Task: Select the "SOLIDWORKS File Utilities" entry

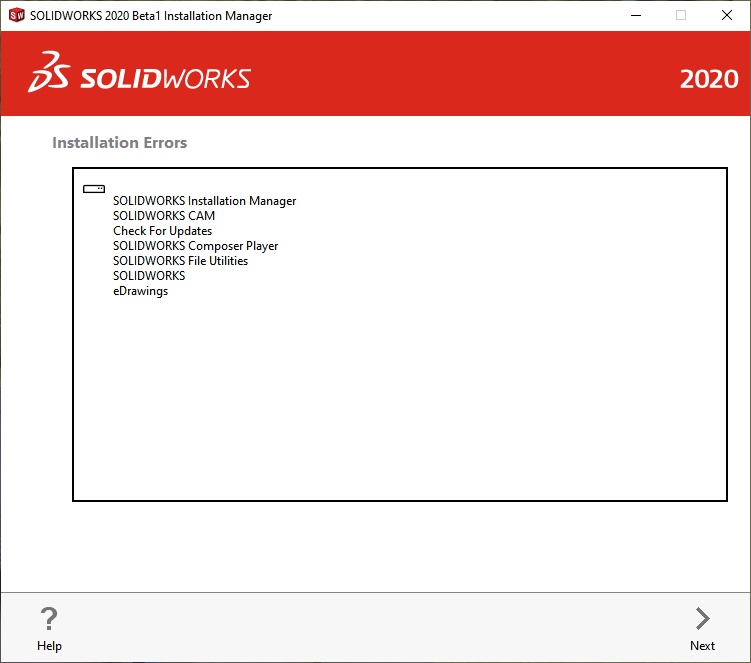Action: (181, 261)
